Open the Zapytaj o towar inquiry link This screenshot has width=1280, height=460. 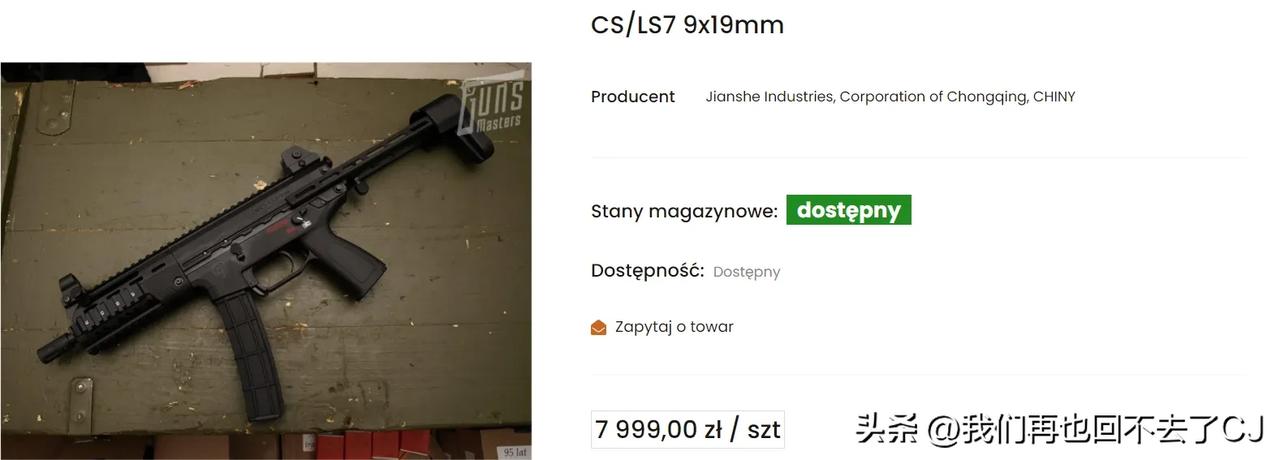click(674, 327)
